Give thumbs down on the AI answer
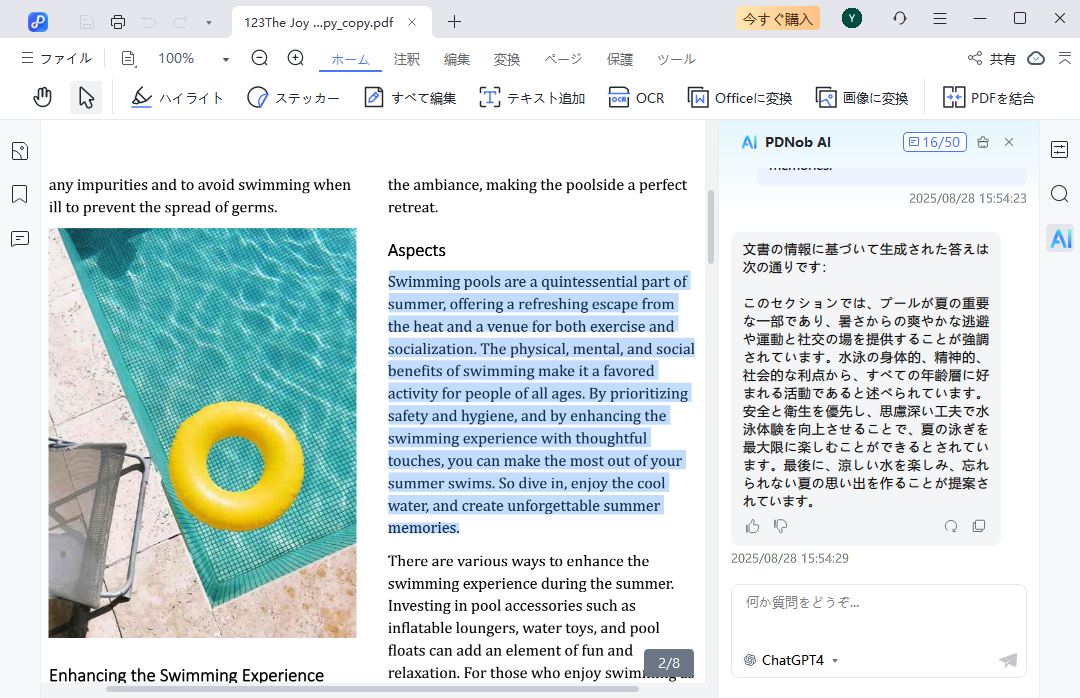1080x698 pixels. pos(780,526)
